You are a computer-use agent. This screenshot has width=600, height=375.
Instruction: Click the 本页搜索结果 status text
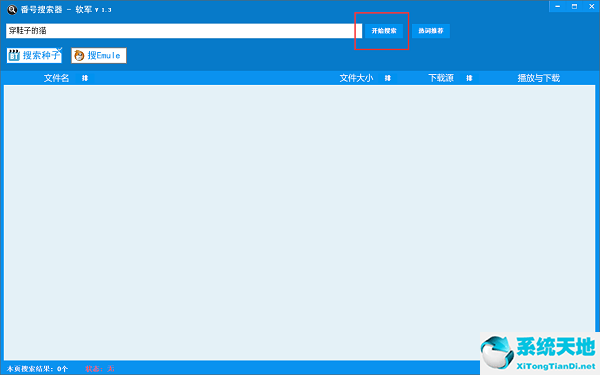tap(38, 369)
